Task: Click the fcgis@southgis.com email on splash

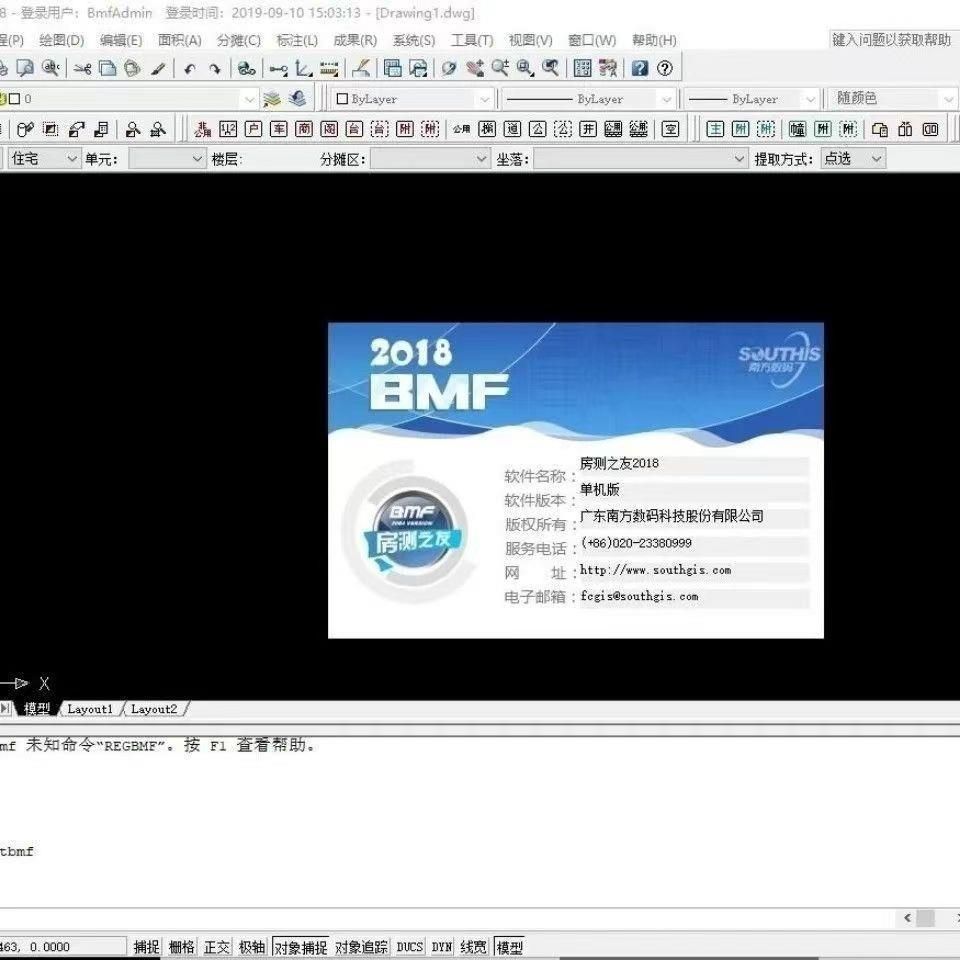Action: point(639,596)
